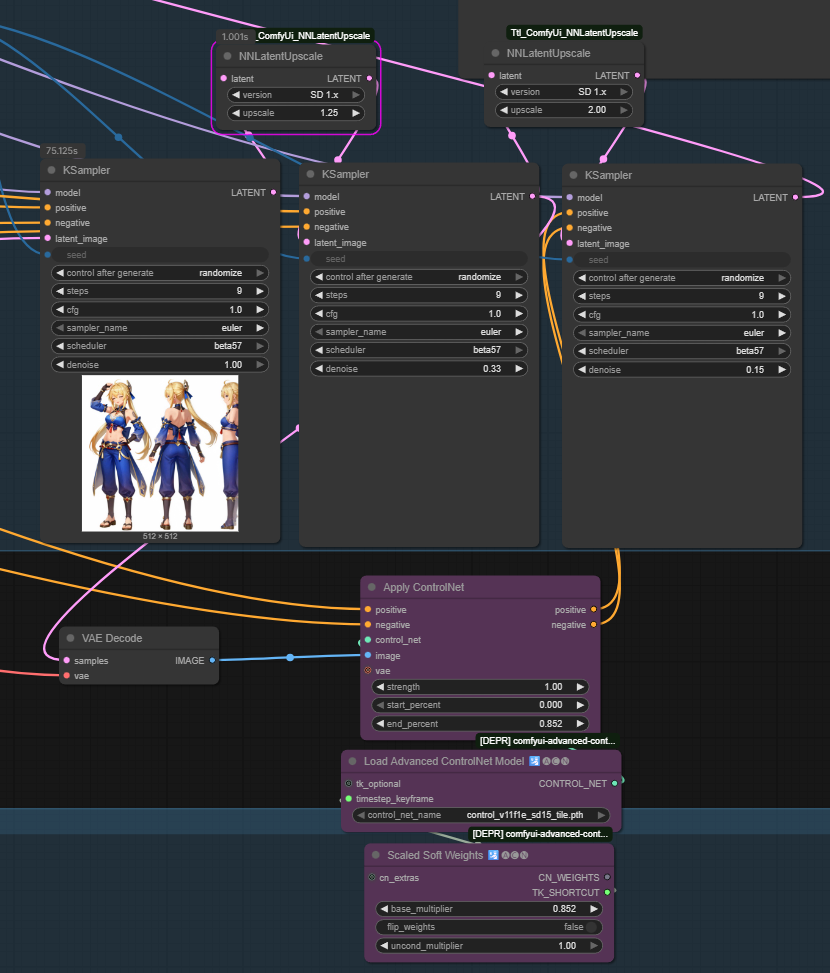Open control after generate dropdown in KSampler with denoise 1.00
Image resolution: width=830 pixels, height=973 pixels.
coord(159,273)
